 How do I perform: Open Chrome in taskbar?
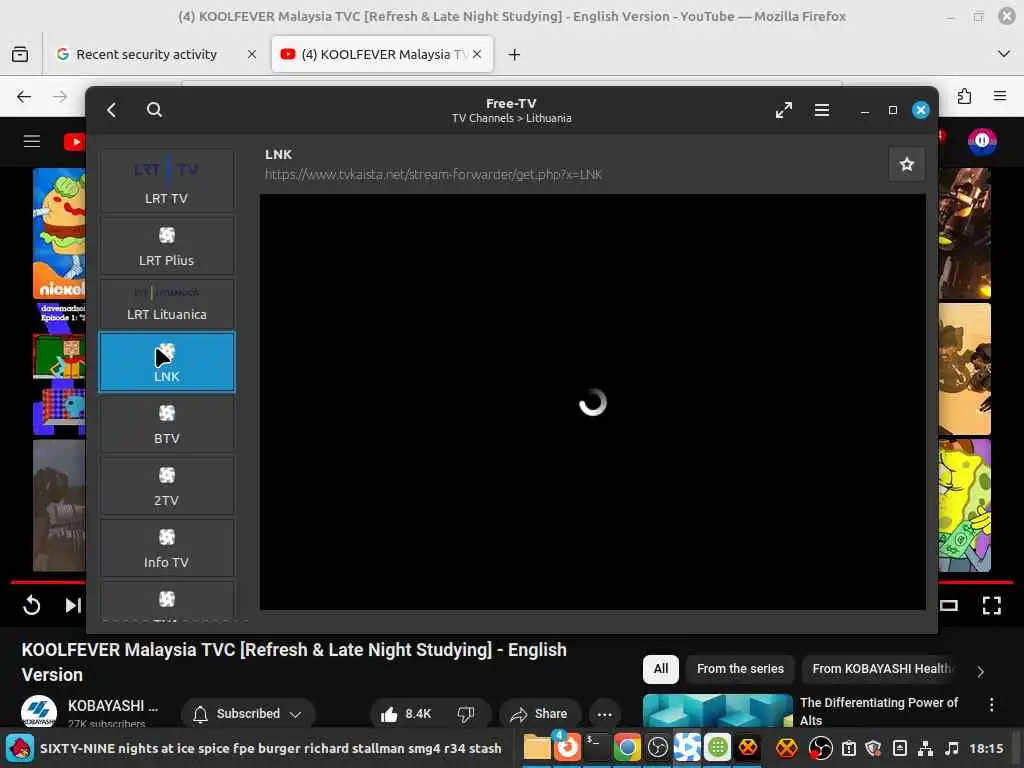[x=626, y=748]
